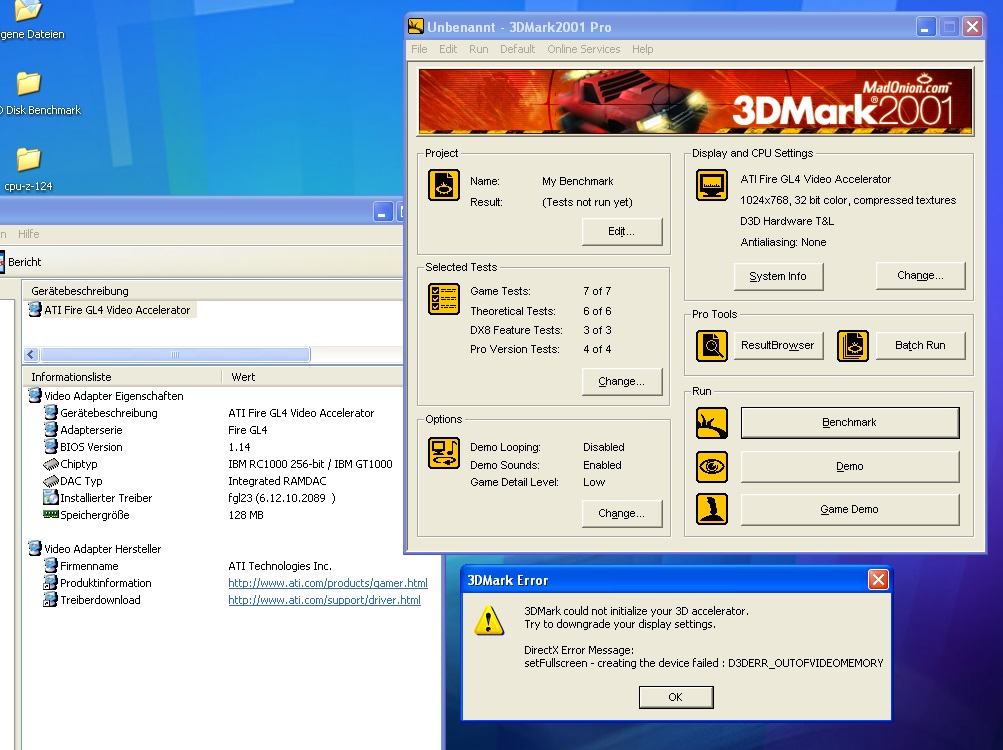Start the Benchmark

tap(849, 422)
